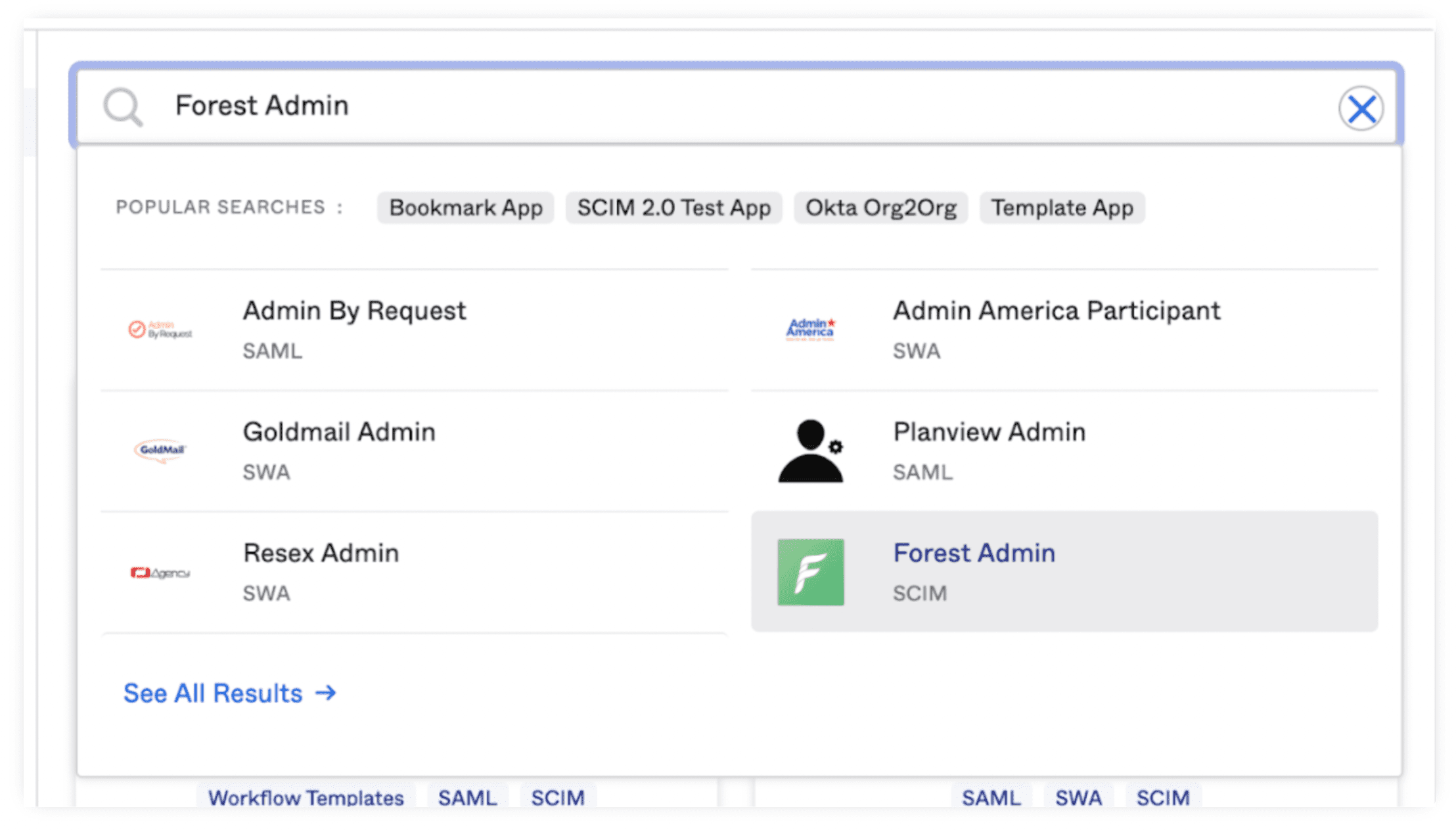Viewport: 1456px width, 830px height.
Task: Open the Goldmail Admin result title
Action: point(339,432)
